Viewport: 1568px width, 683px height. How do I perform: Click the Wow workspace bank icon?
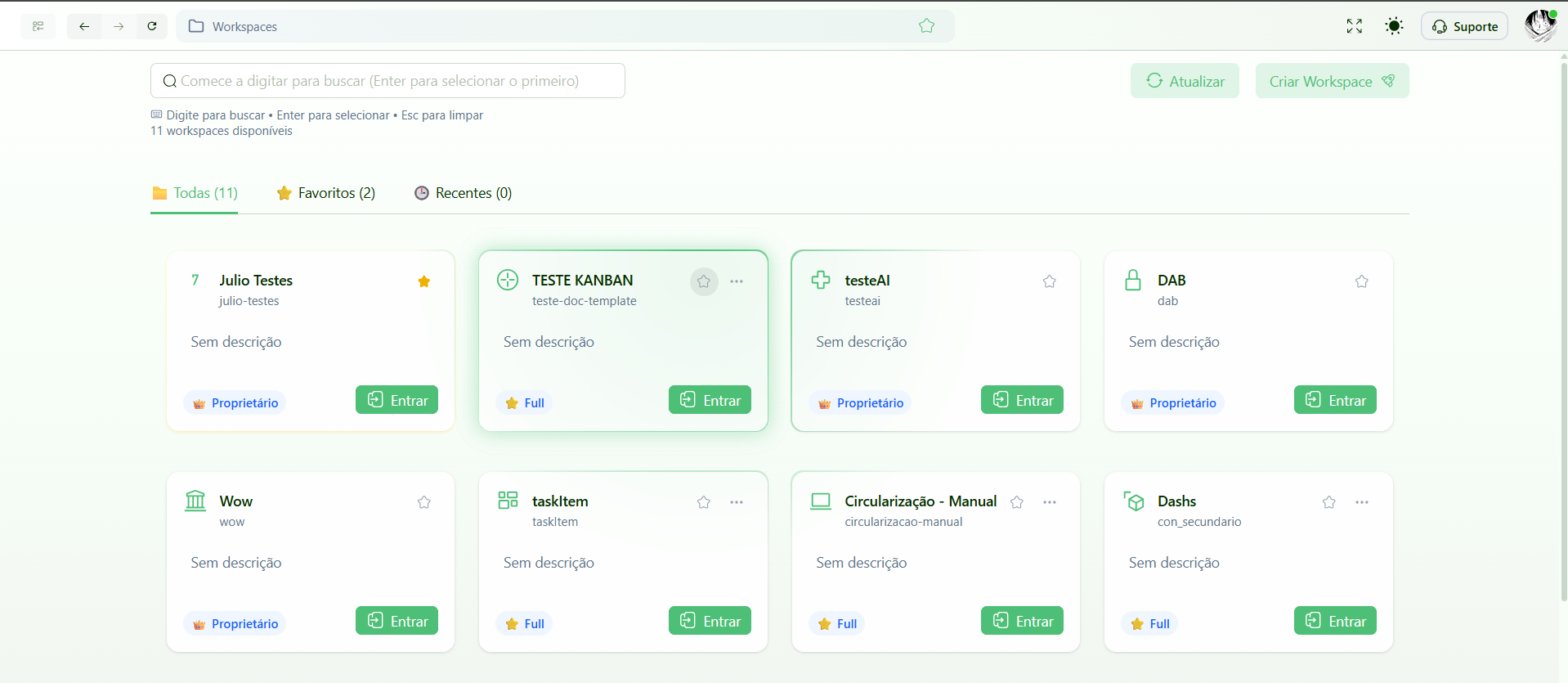[x=195, y=501]
